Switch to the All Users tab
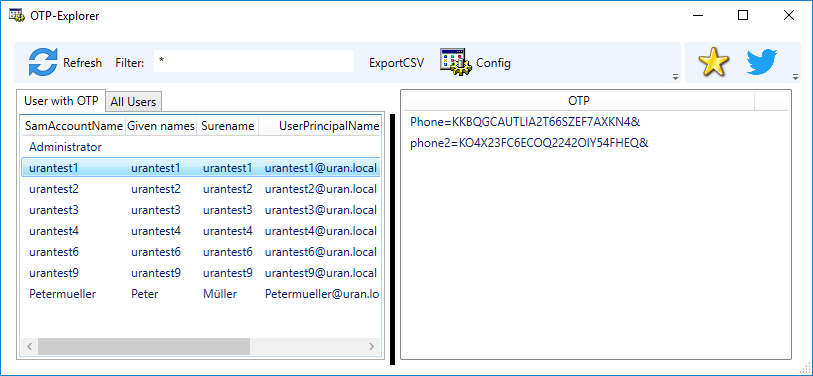The image size is (813, 376). (x=133, y=102)
